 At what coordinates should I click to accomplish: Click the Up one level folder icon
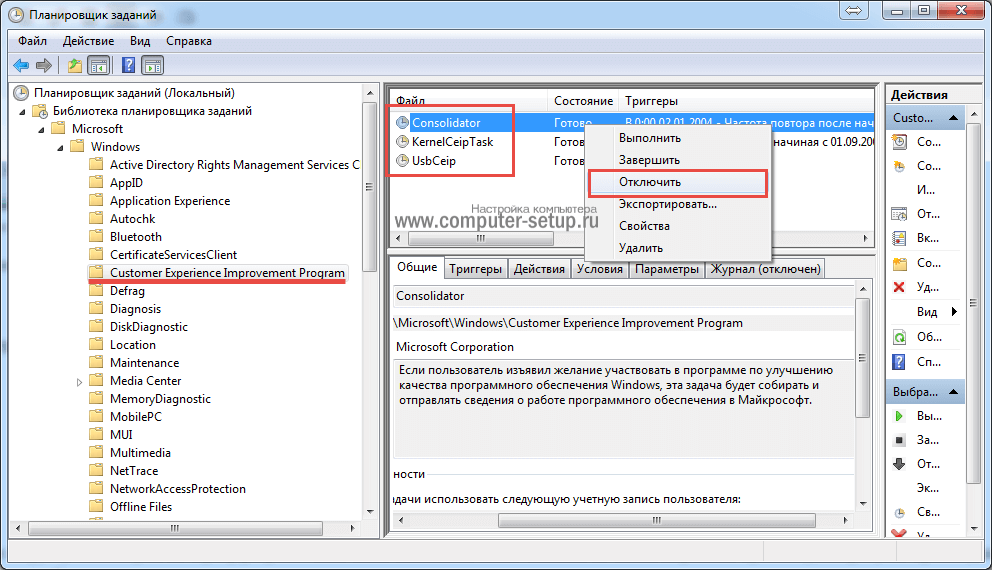tap(74, 66)
